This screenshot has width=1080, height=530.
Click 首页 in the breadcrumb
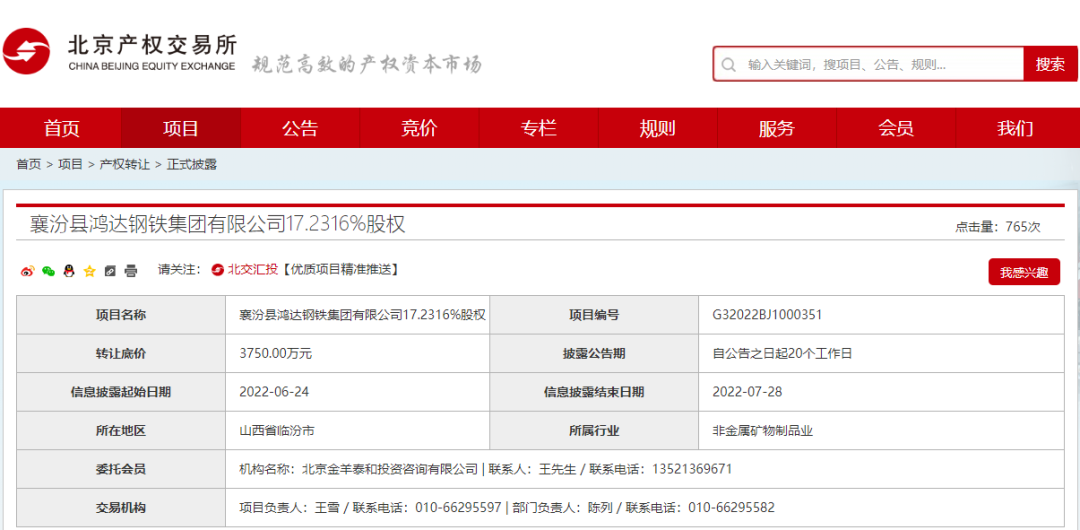[29, 164]
